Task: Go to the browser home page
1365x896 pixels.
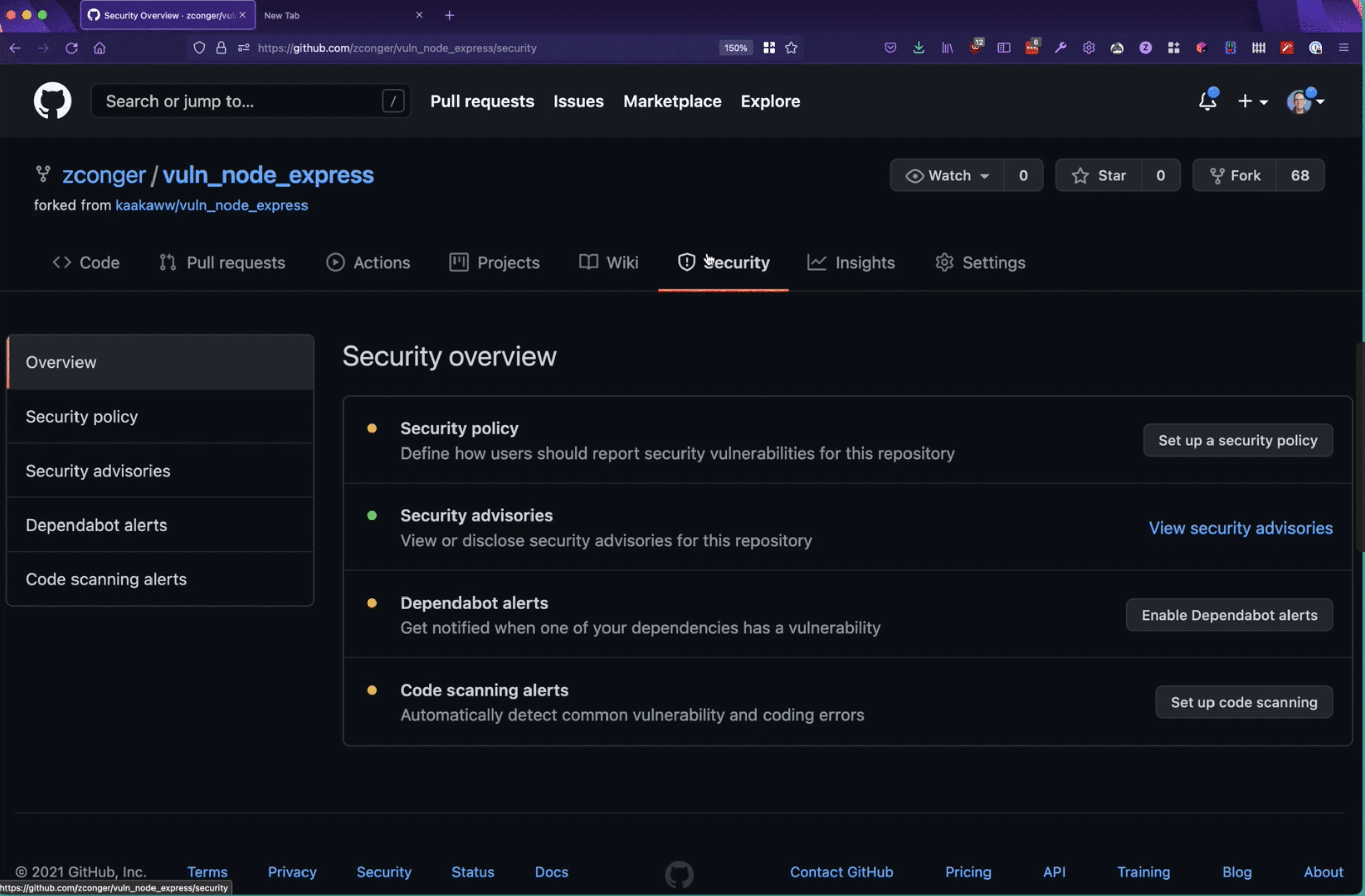Action: (x=99, y=48)
